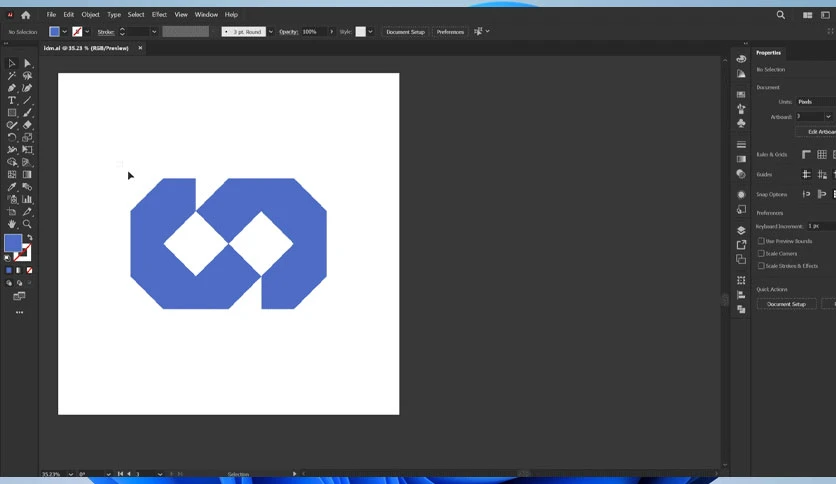Screen dimensions: 836x484
Task: Select the Blend tool
Action: [x=27, y=187]
